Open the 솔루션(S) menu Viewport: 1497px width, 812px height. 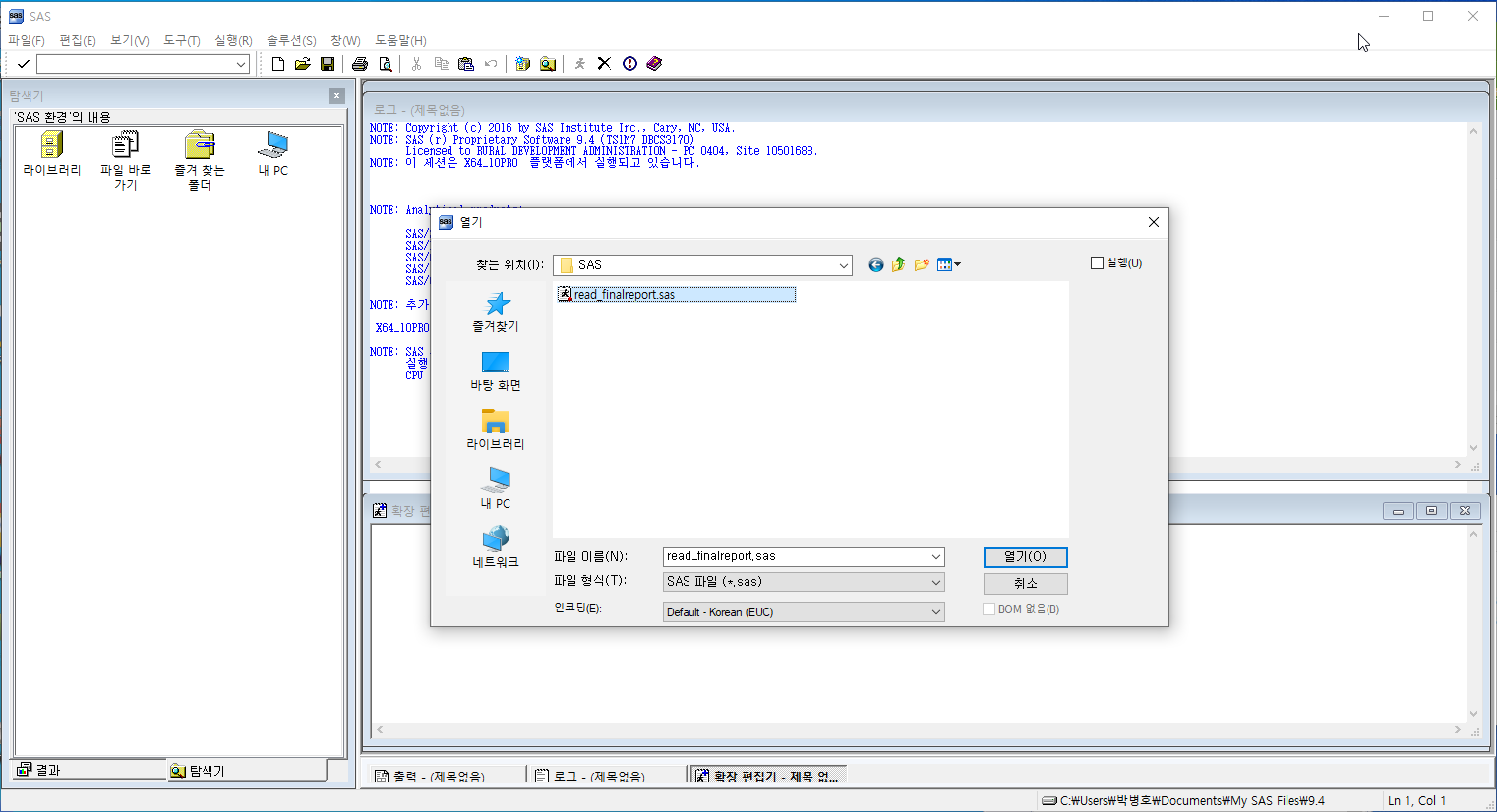(291, 40)
